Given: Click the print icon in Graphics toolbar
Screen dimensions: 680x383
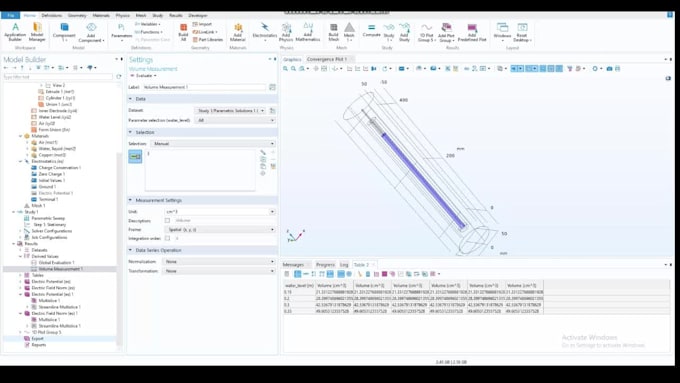Looking at the screenshot, I should 618,69.
